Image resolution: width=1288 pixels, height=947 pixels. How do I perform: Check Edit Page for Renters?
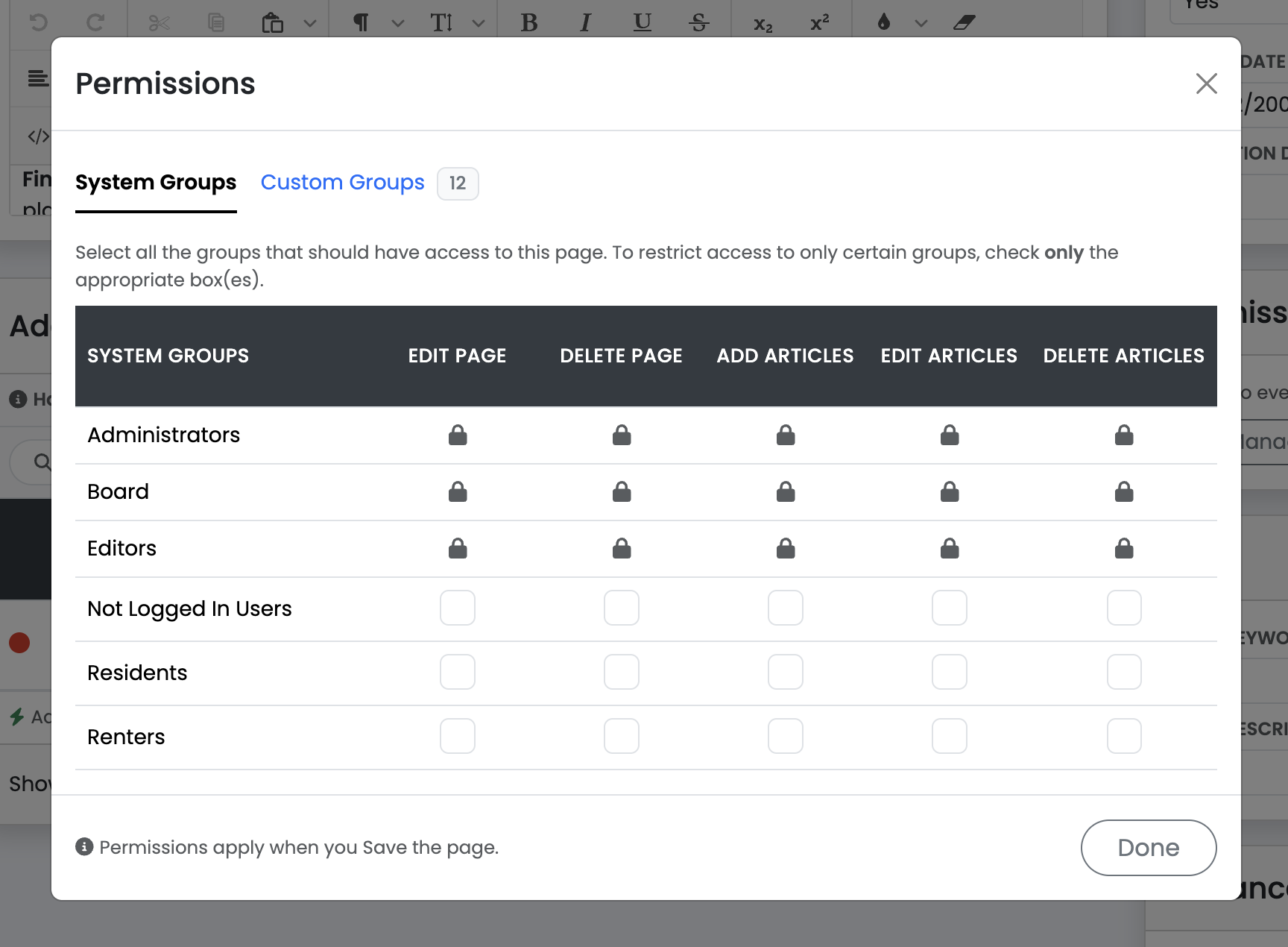tap(458, 736)
